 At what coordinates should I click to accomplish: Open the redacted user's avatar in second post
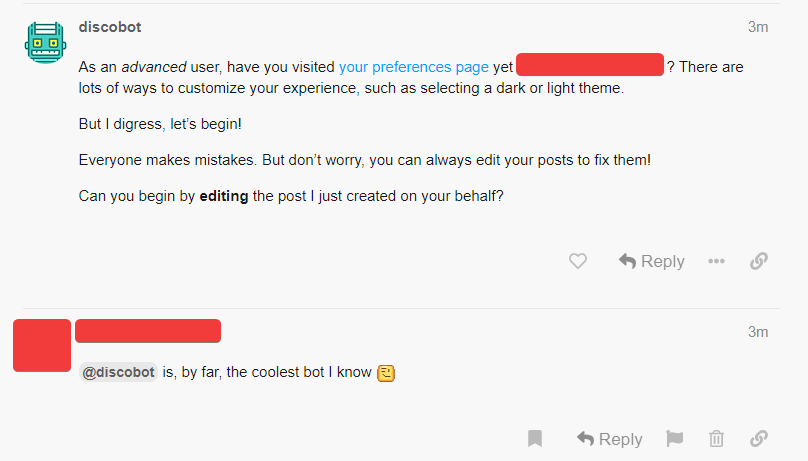42,346
